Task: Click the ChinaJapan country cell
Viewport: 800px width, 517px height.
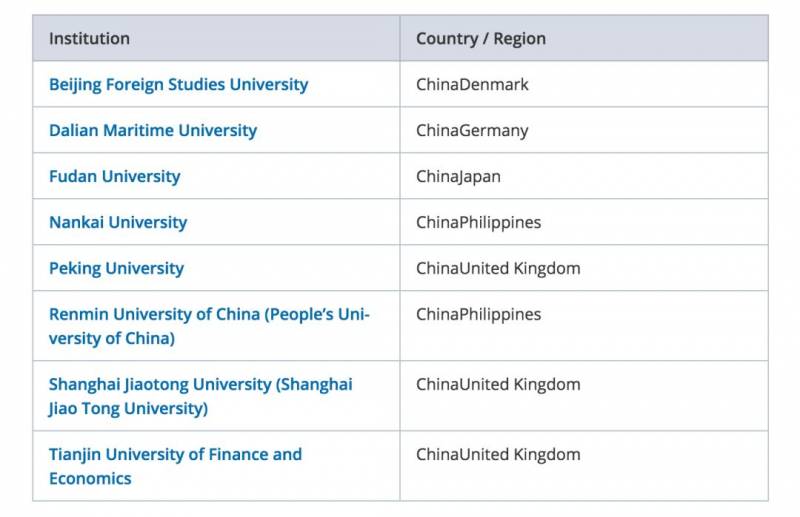Action: click(458, 177)
